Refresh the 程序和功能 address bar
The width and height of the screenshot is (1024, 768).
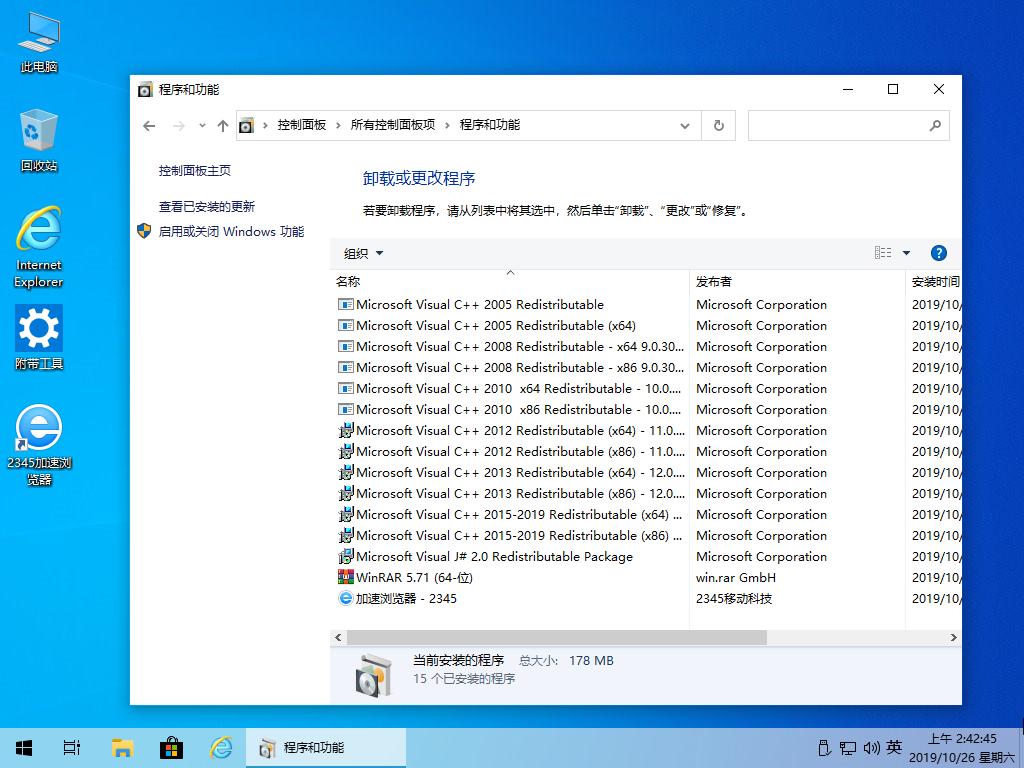(x=718, y=125)
